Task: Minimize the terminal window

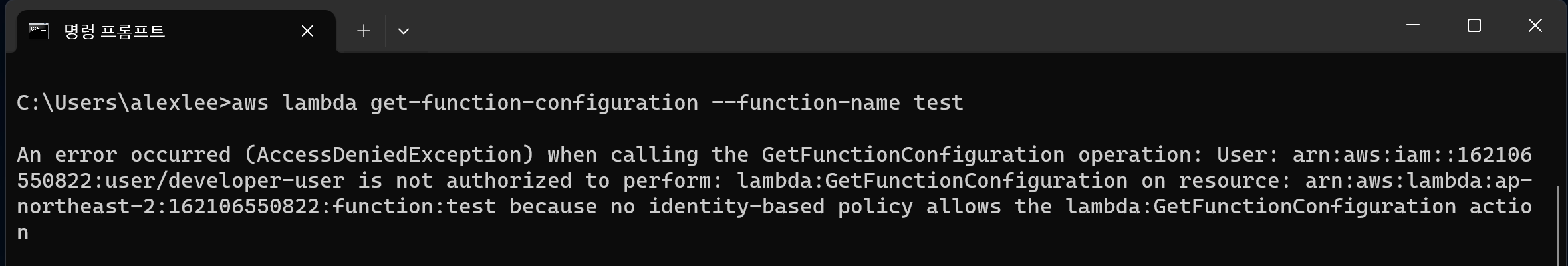Action: click(x=1413, y=25)
